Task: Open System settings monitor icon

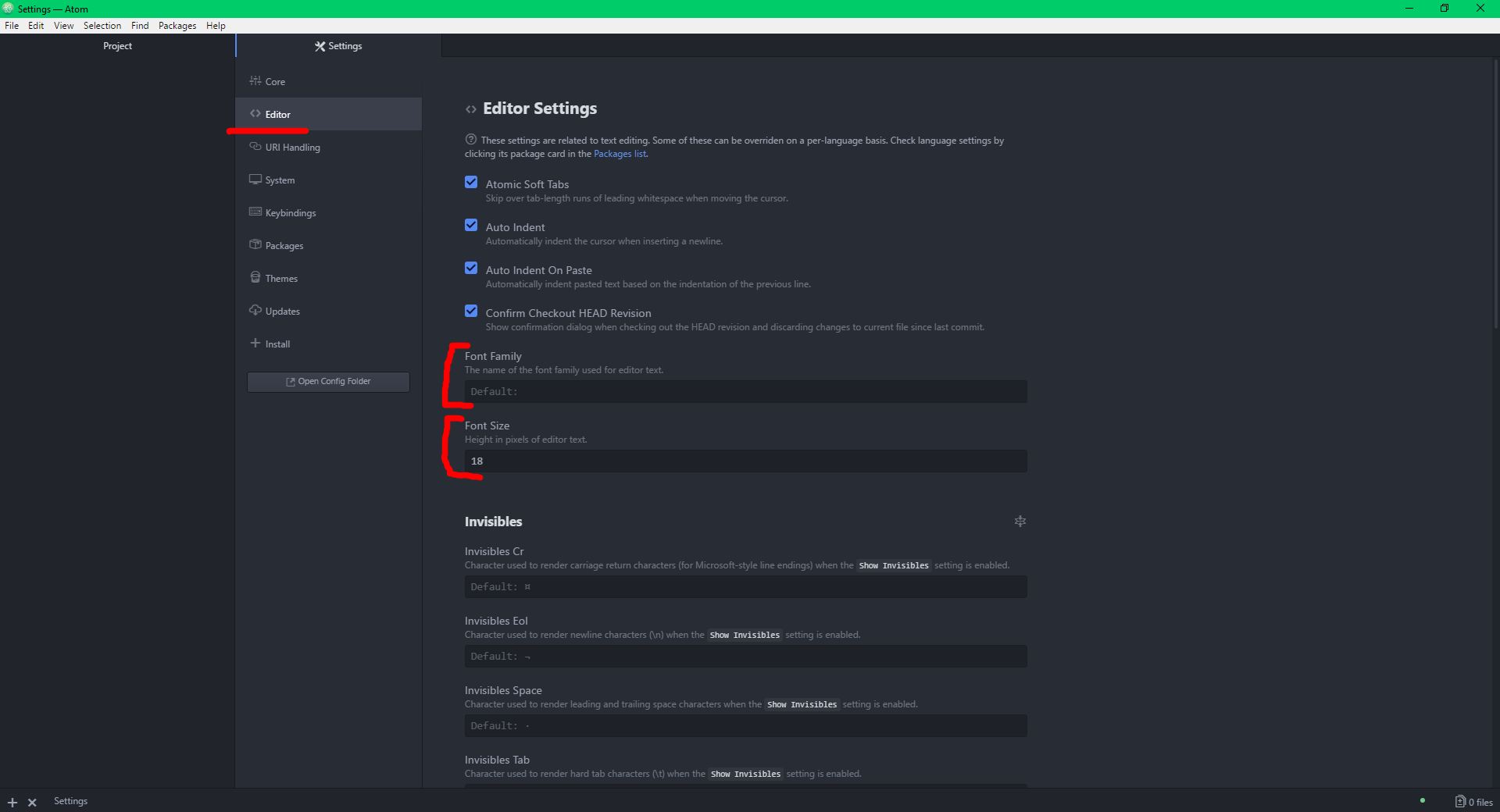Action: 255,180
